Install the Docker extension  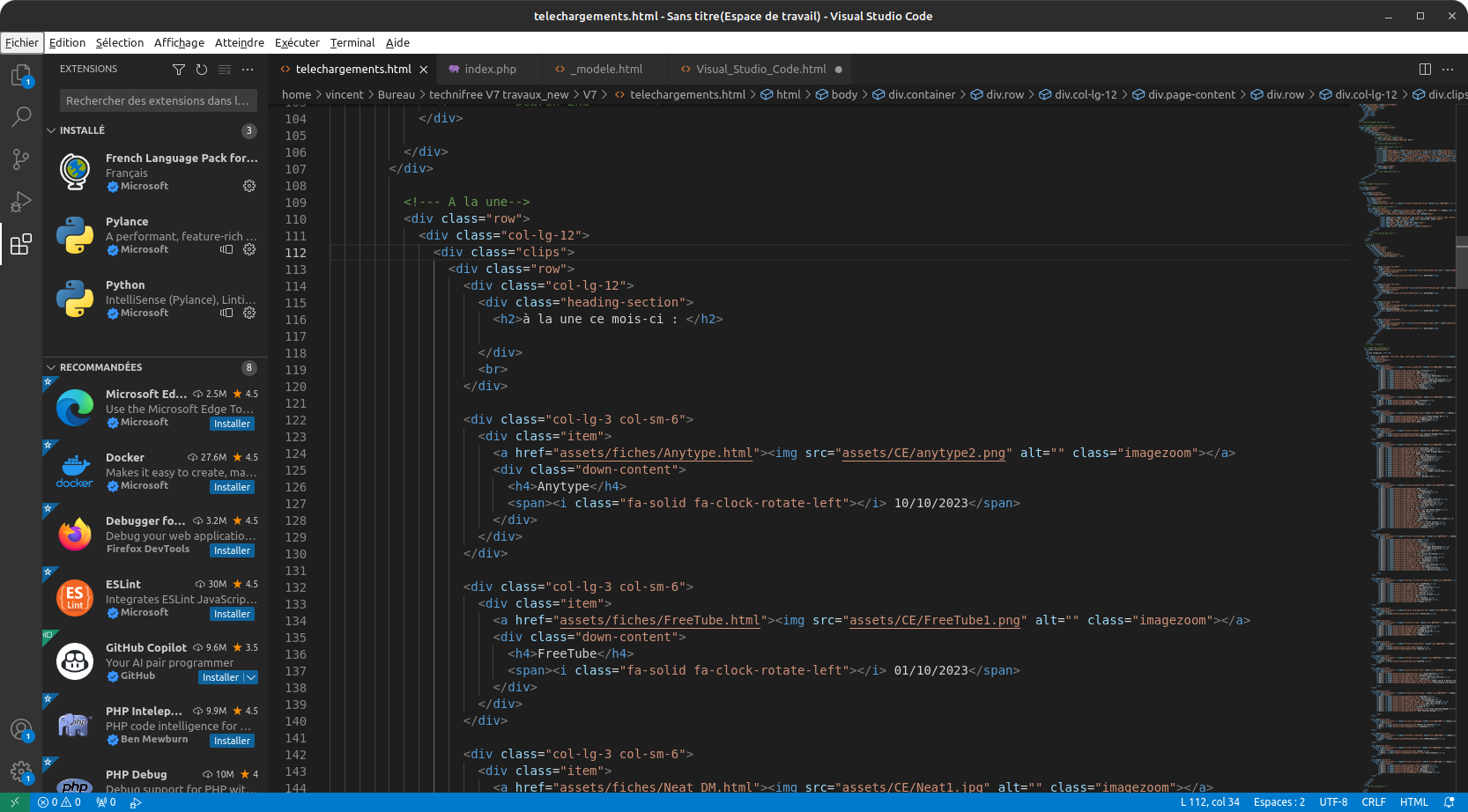(232, 487)
